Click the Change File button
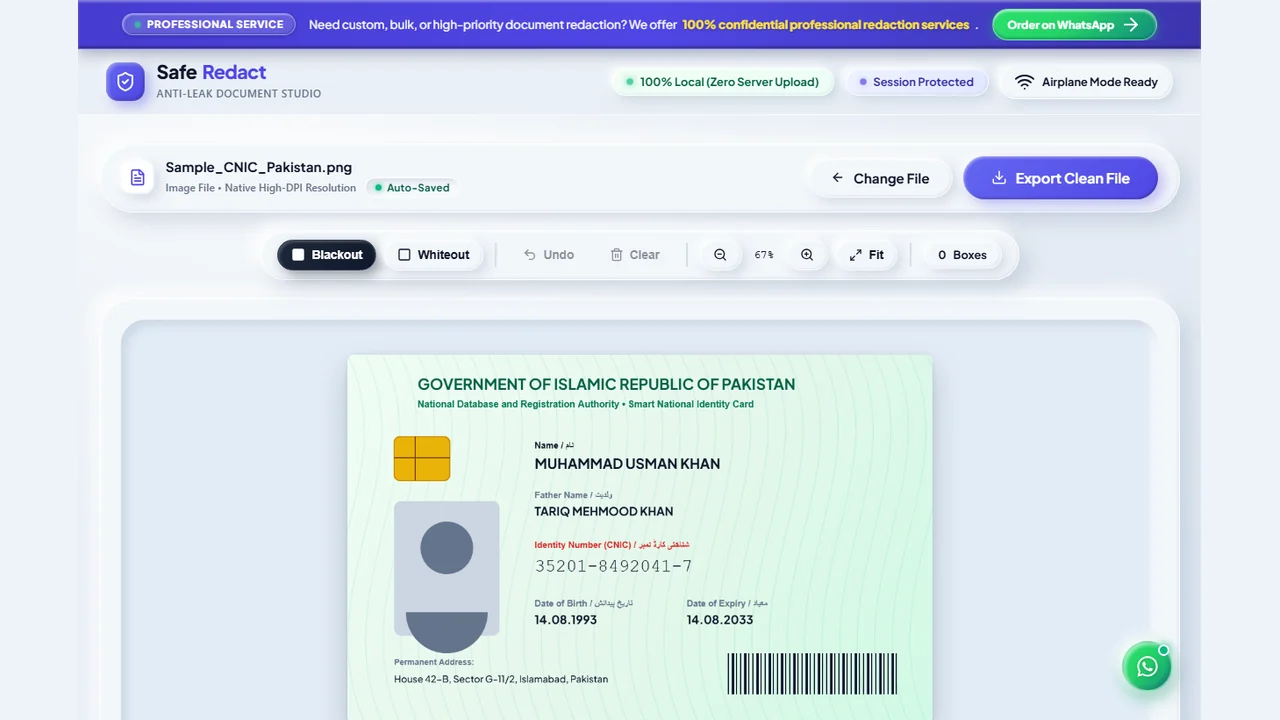This screenshot has height=720, width=1280. (880, 178)
